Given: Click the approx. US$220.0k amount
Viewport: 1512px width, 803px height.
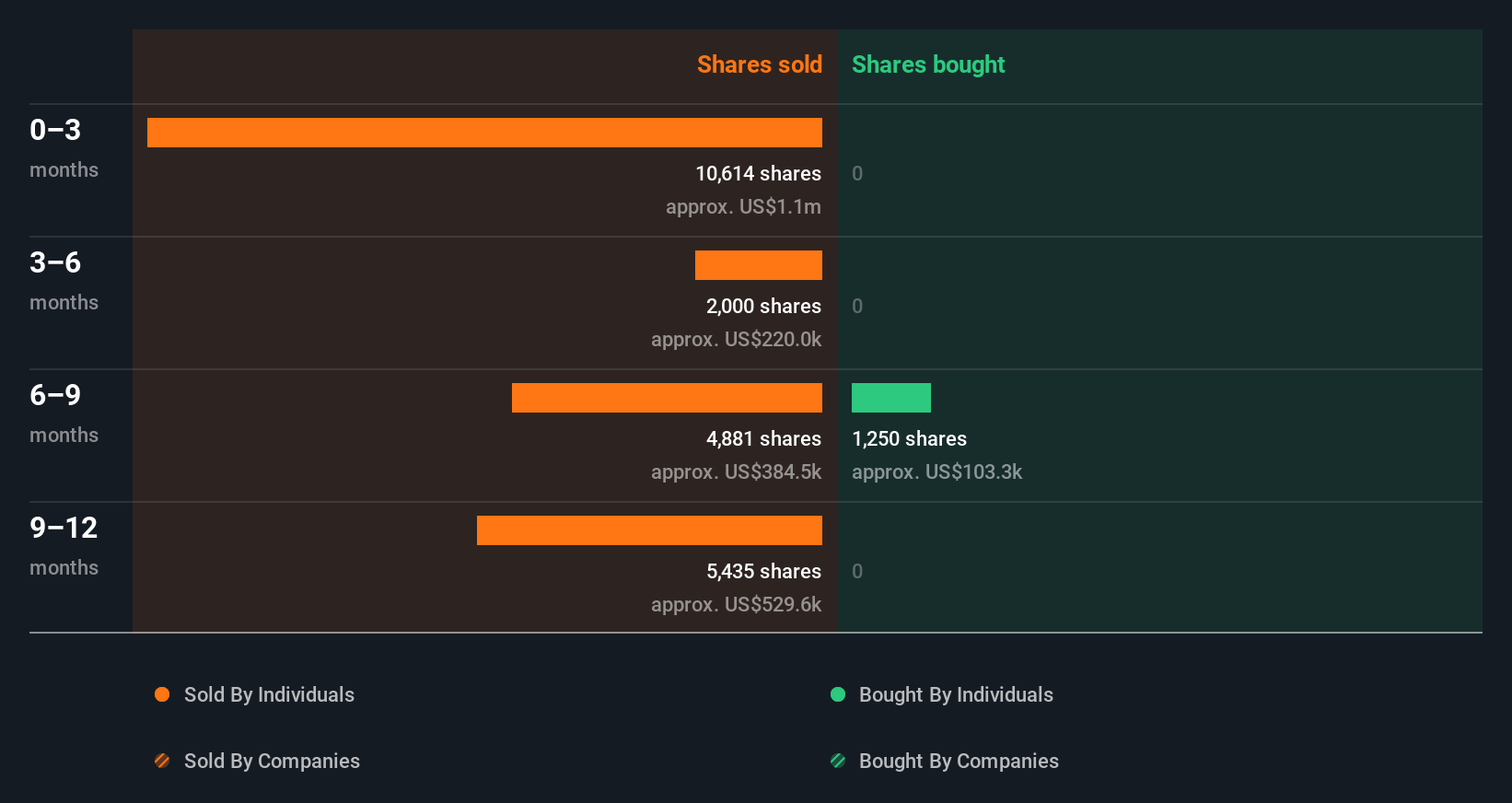Looking at the screenshot, I should (736, 340).
